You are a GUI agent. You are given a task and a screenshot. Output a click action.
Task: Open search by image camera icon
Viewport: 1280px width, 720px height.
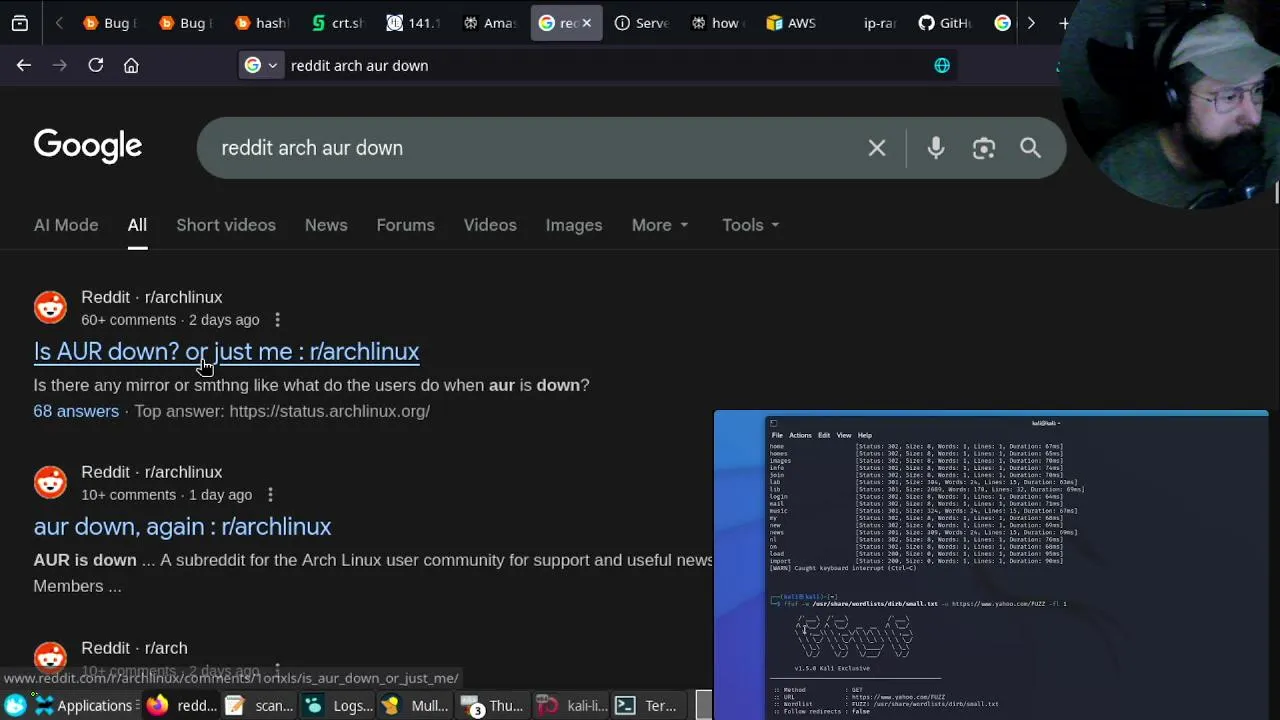tap(984, 148)
